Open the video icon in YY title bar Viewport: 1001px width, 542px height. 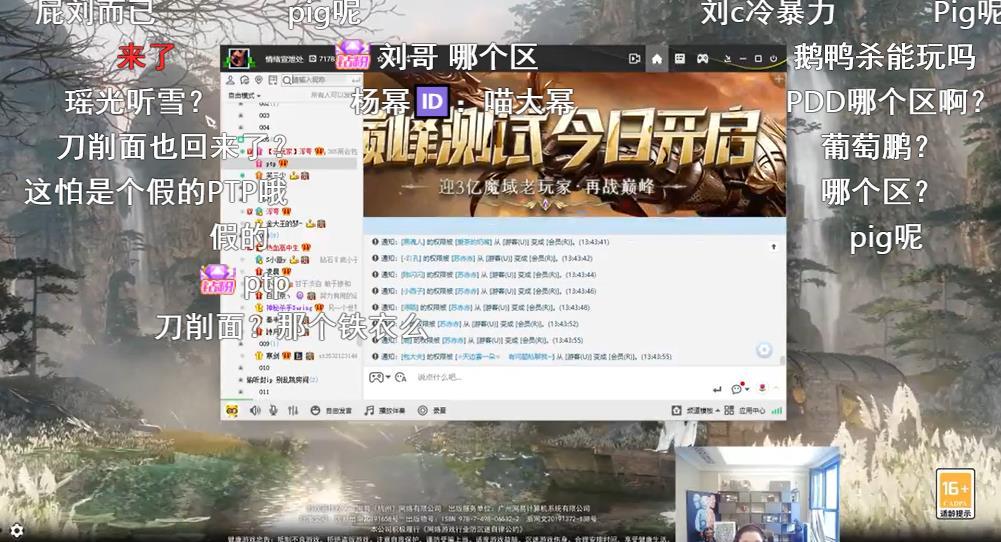[x=634, y=59]
